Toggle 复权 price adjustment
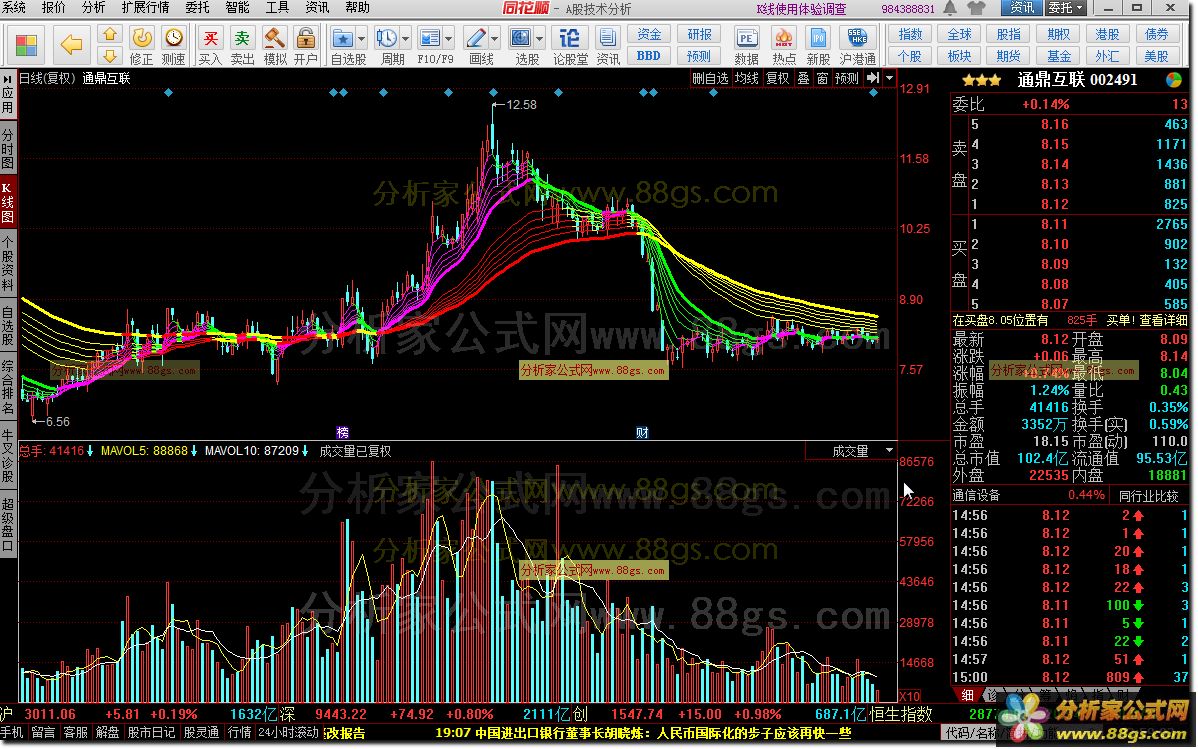 778,78
